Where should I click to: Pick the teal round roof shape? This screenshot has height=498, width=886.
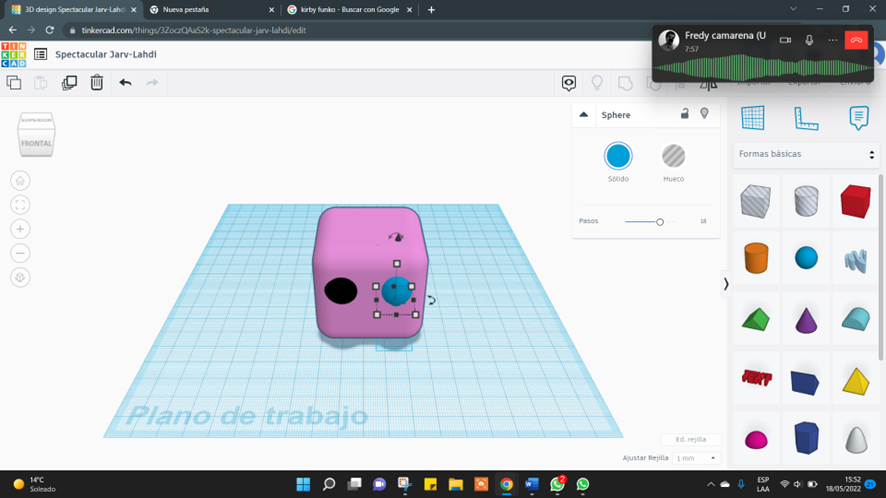[855, 319]
